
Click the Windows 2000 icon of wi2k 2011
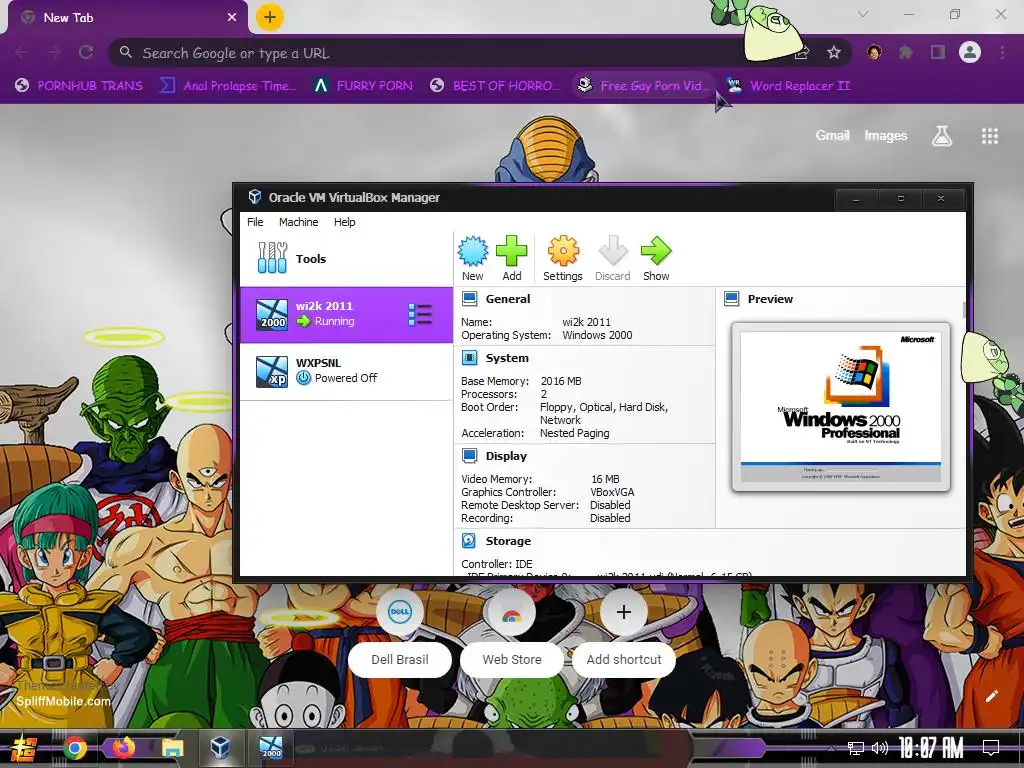(x=271, y=315)
